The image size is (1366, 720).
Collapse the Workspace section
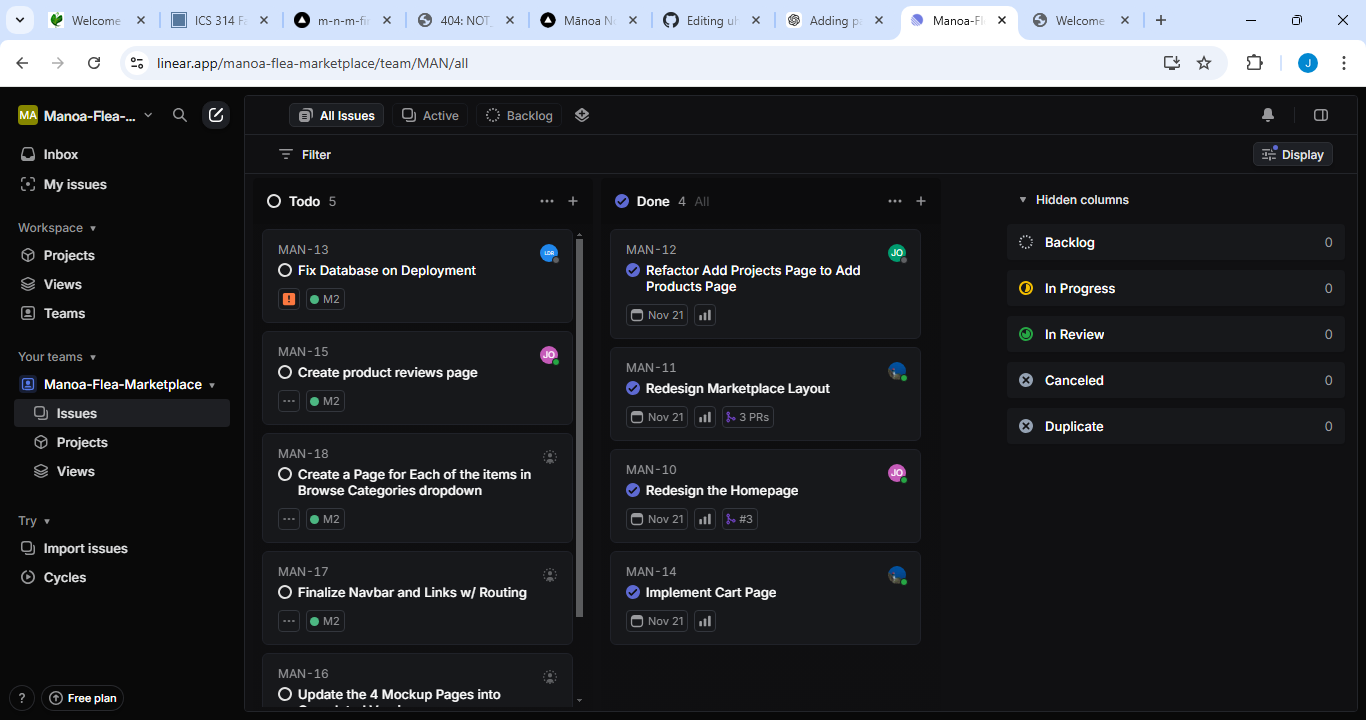click(x=57, y=228)
